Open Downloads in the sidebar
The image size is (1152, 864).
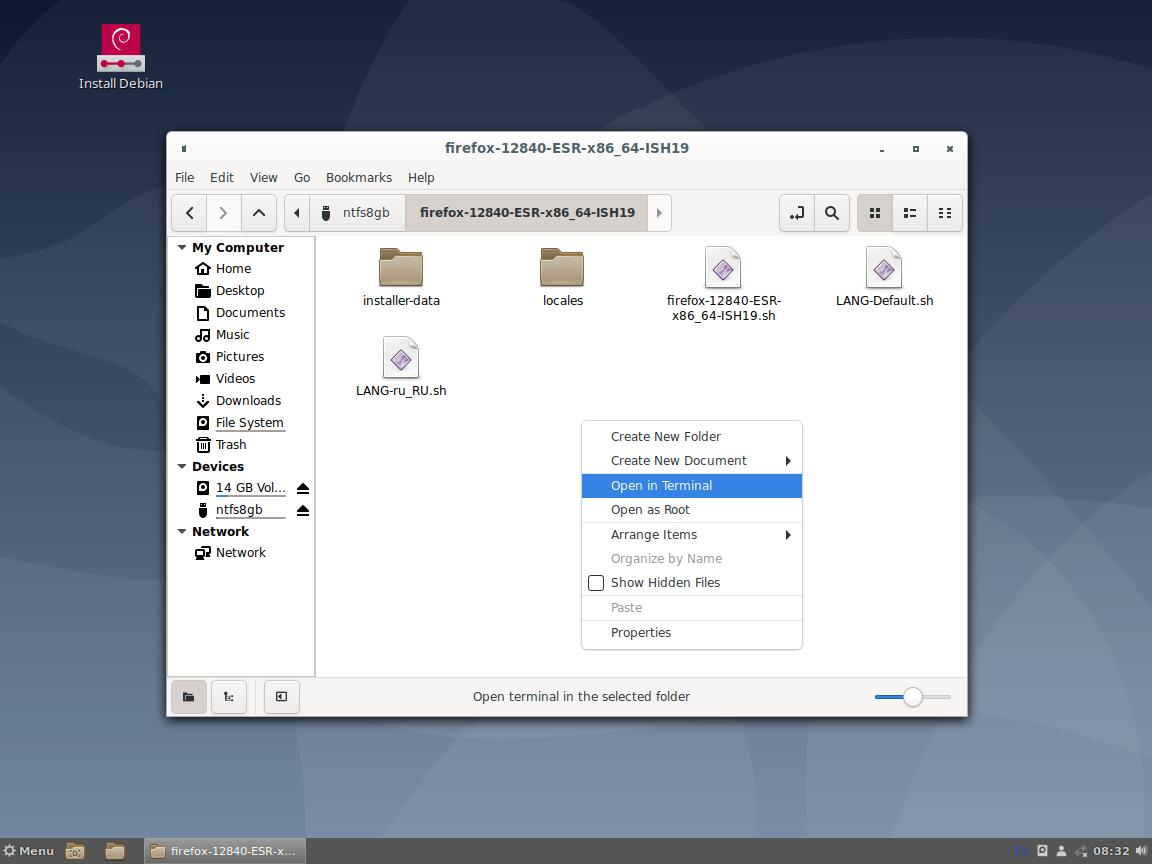click(x=248, y=401)
